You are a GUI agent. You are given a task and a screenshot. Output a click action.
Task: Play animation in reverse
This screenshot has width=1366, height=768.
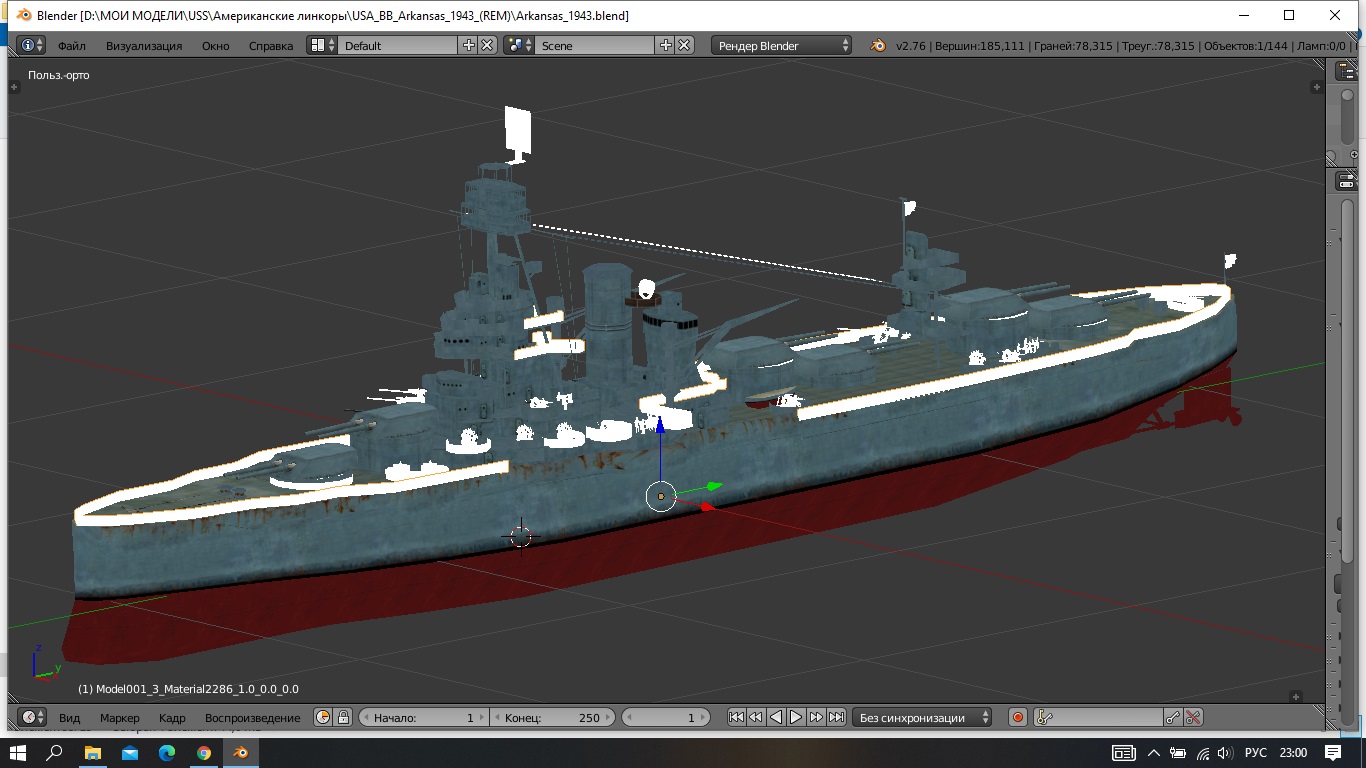pos(776,717)
